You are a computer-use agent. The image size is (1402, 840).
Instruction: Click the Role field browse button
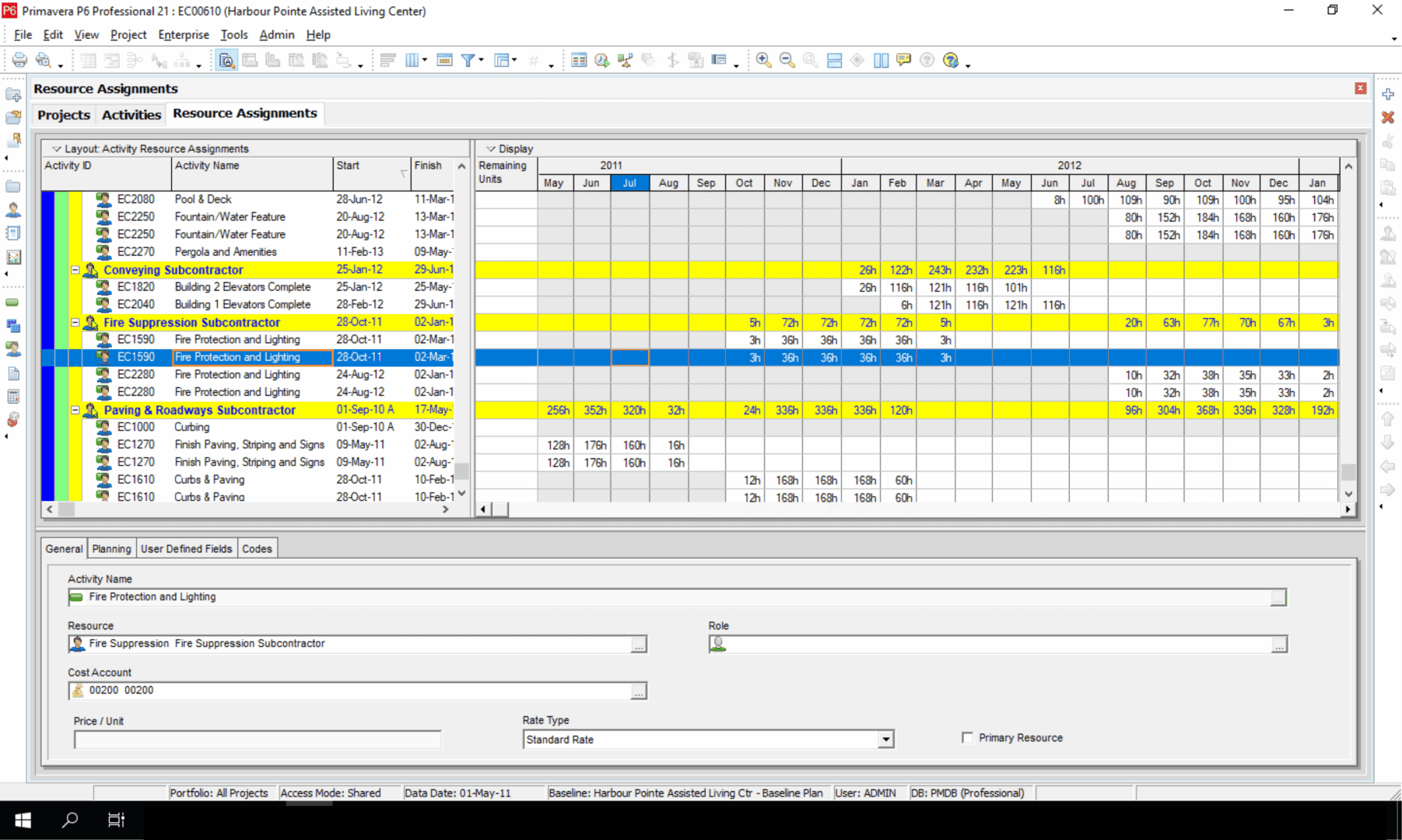(1279, 645)
